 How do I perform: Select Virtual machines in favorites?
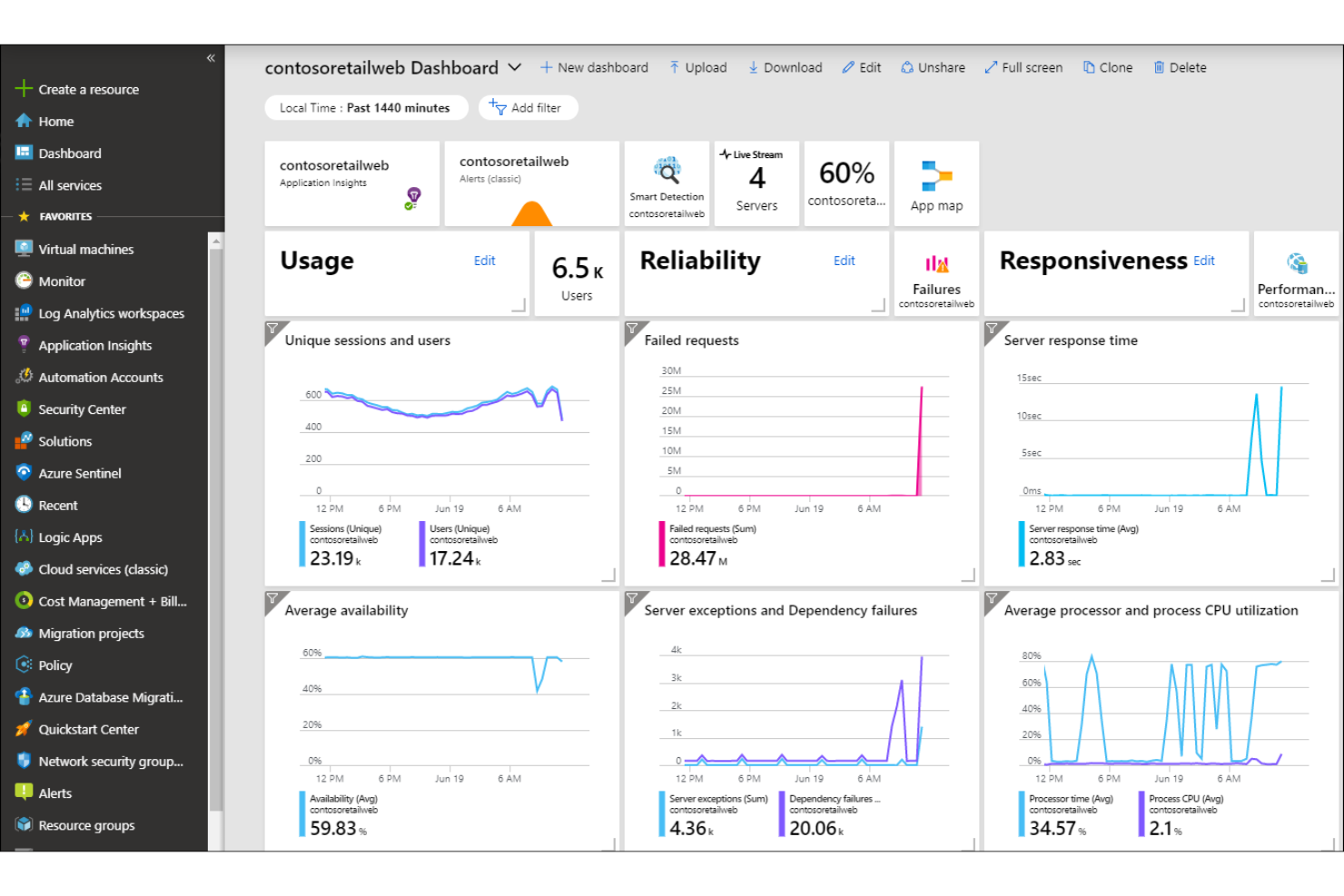click(x=85, y=249)
